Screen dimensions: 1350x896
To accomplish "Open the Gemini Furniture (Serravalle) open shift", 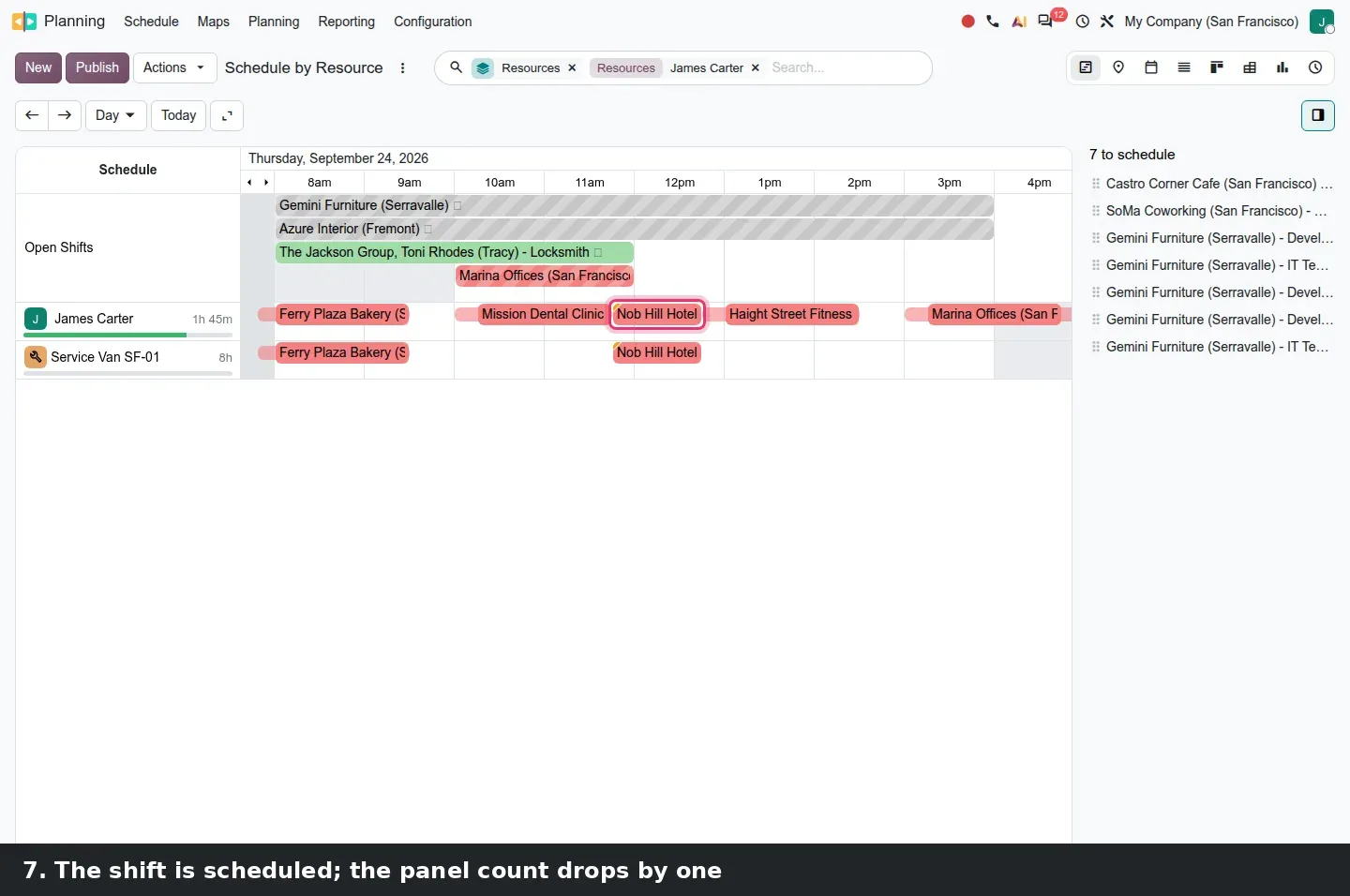I will point(635,205).
